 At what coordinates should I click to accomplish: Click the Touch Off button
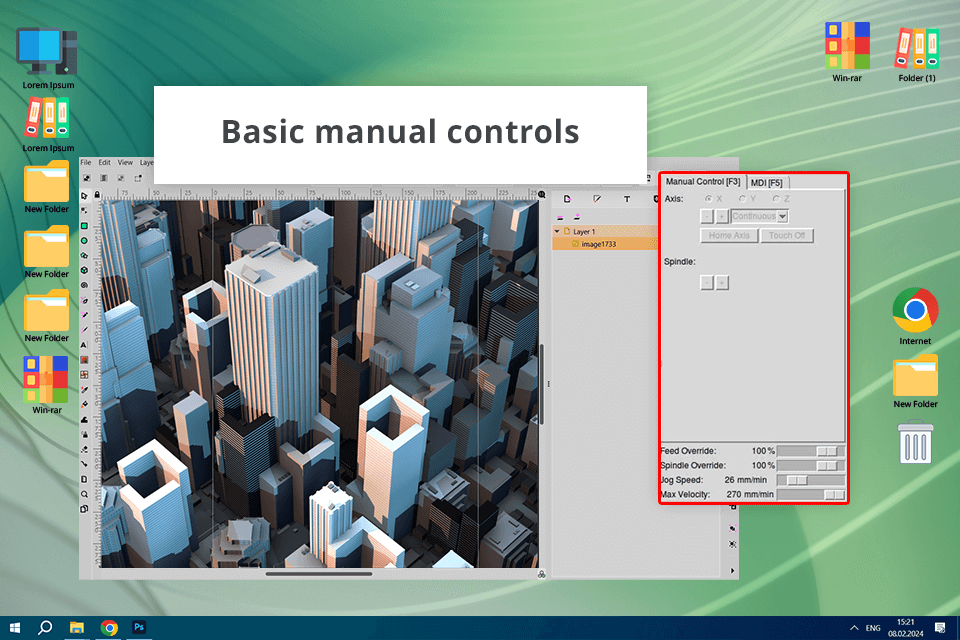click(787, 236)
